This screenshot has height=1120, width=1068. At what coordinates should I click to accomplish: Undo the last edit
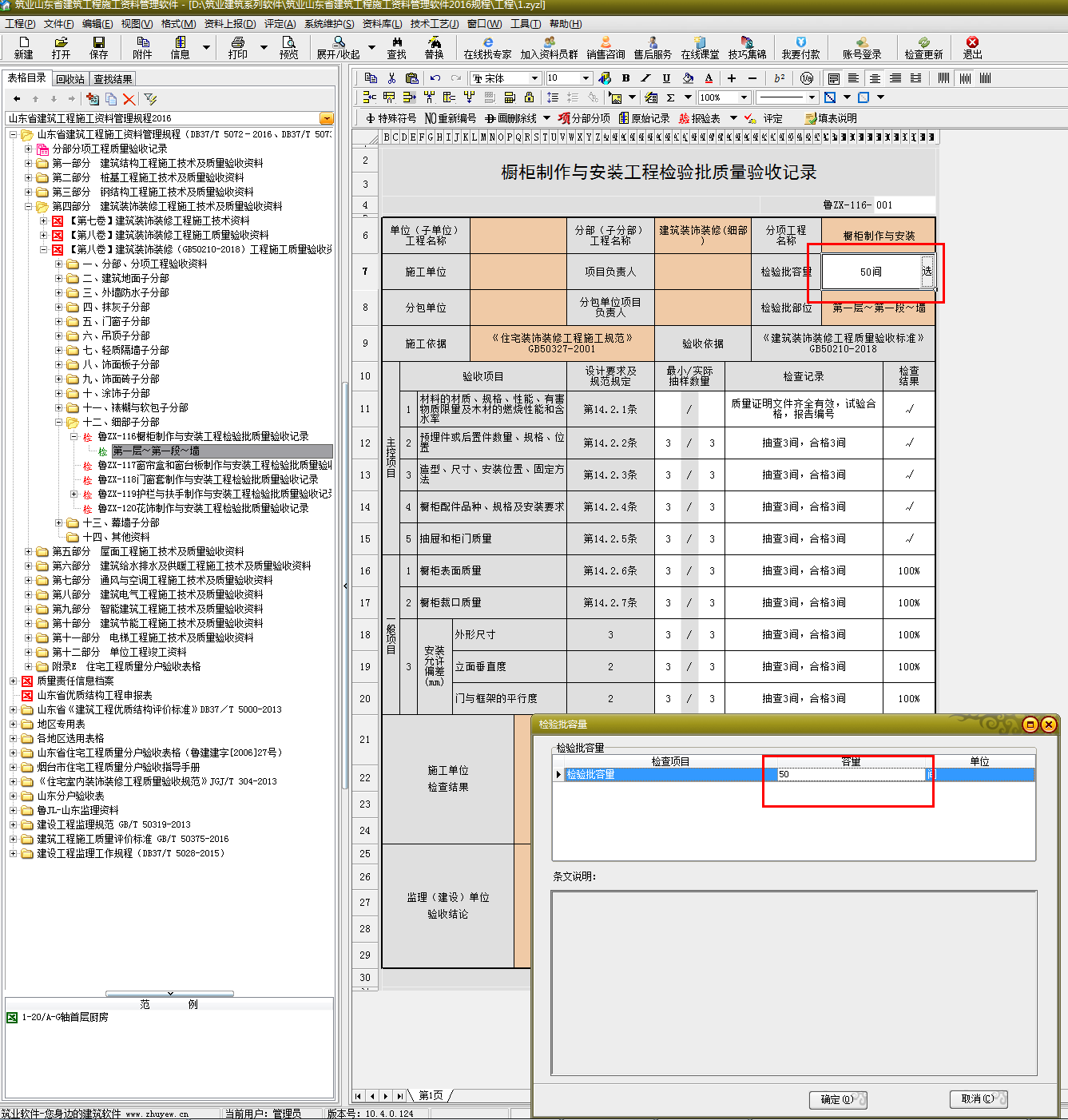[x=435, y=77]
